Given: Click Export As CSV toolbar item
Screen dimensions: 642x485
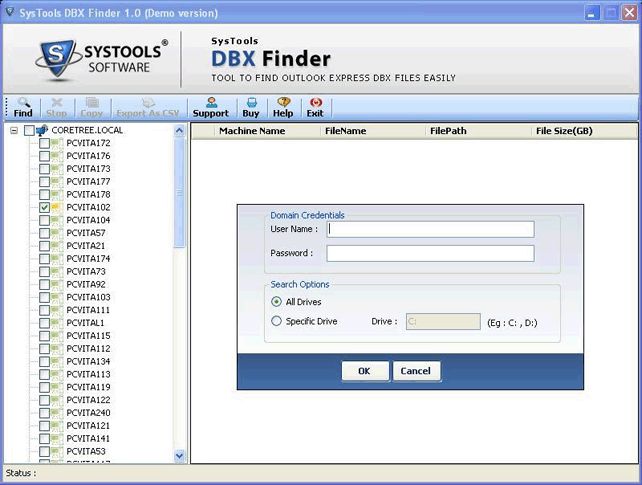Looking at the screenshot, I should pos(147,108).
